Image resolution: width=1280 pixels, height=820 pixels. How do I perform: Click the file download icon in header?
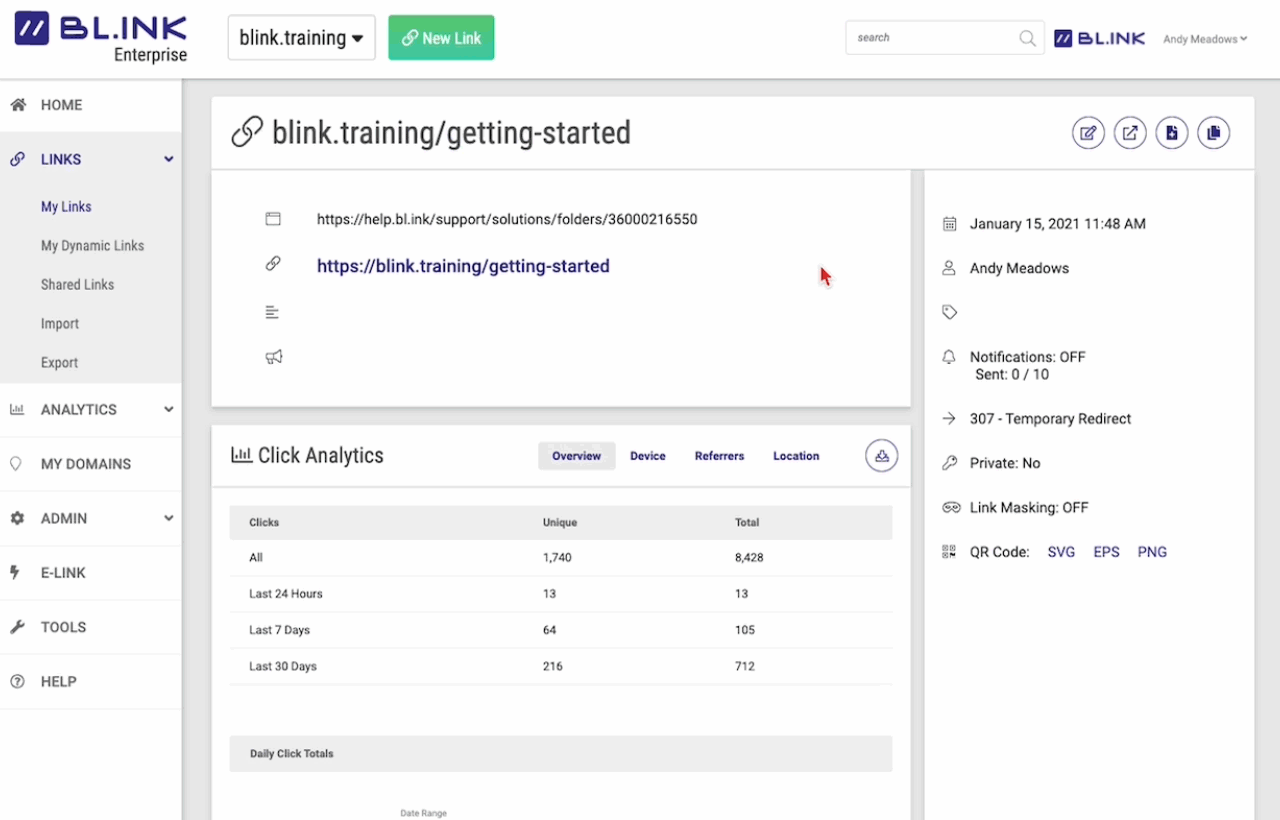tap(1172, 133)
